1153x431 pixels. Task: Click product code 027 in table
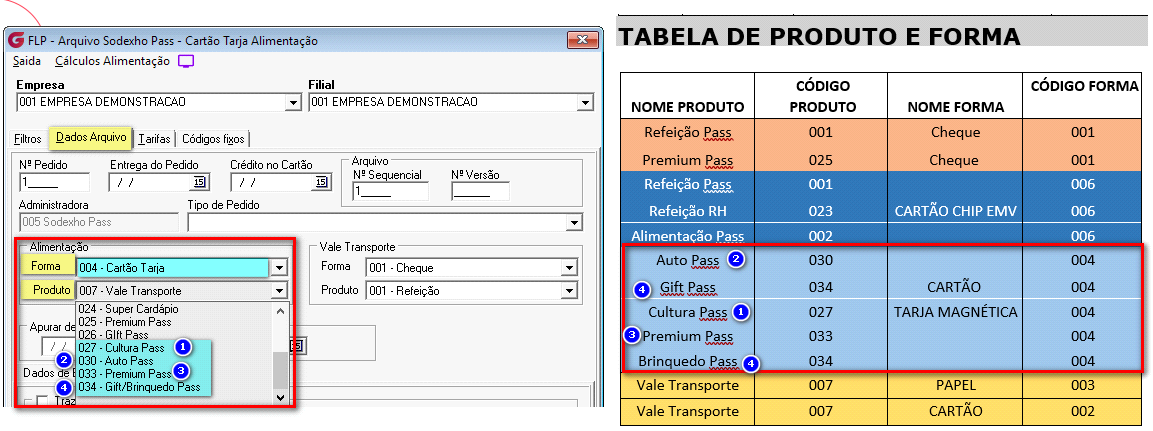coord(821,312)
